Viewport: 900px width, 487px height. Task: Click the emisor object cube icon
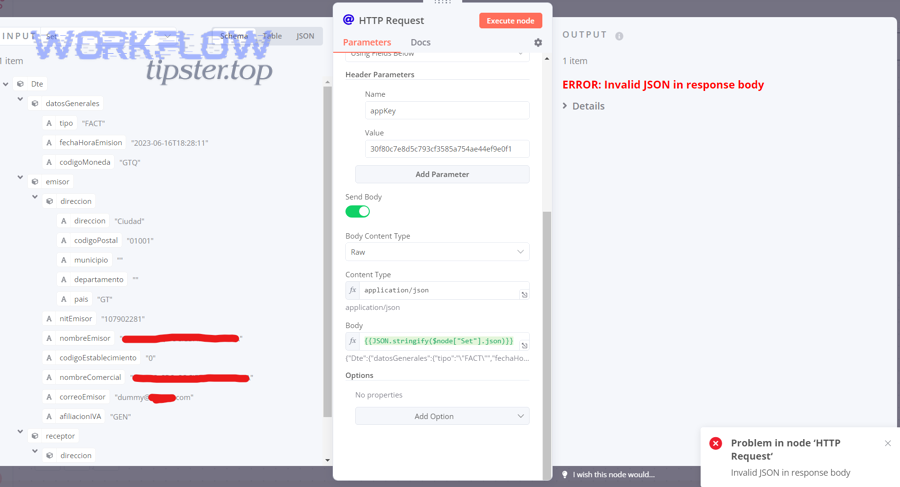click(35, 181)
